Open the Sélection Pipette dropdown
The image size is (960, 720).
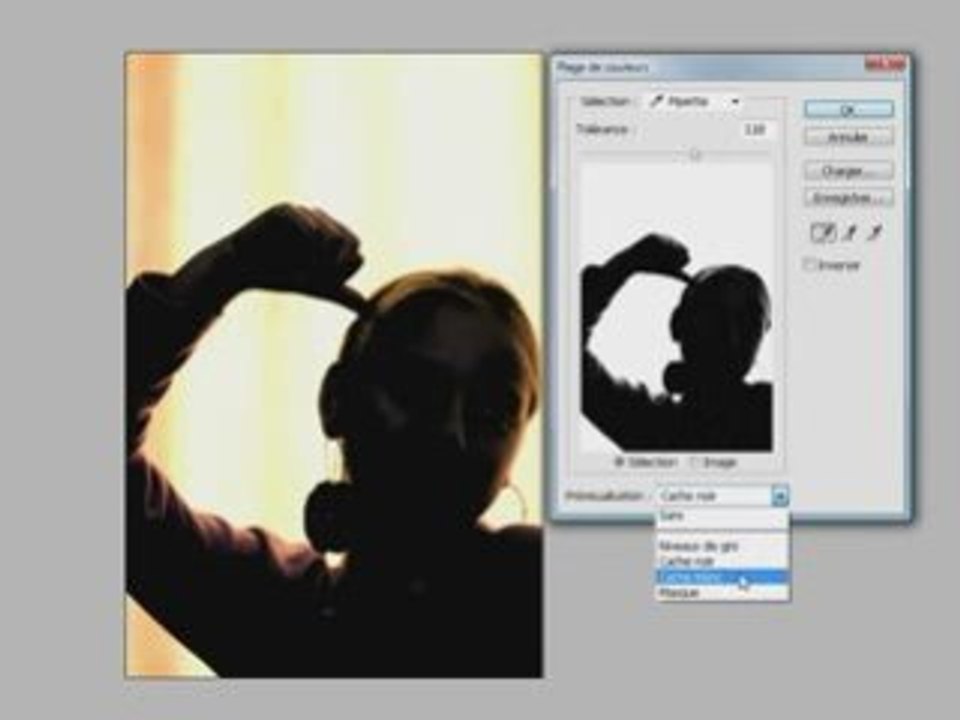tap(696, 102)
